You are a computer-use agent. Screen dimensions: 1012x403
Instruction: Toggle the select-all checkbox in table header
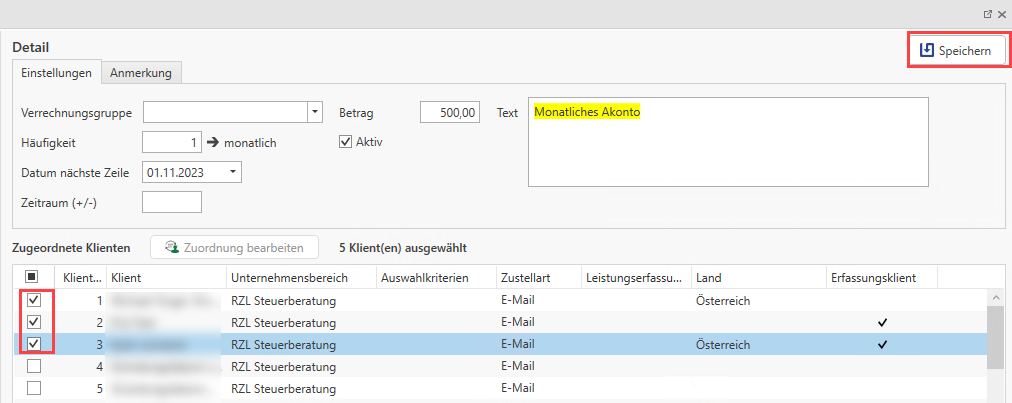pyautogui.click(x=32, y=277)
